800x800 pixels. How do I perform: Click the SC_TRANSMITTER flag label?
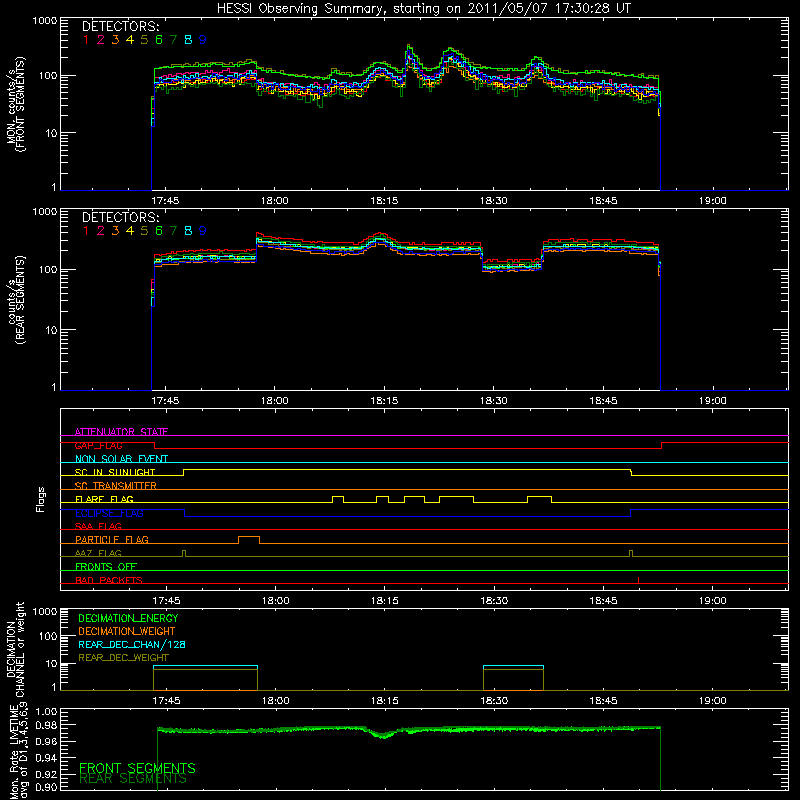(x=116, y=486)
